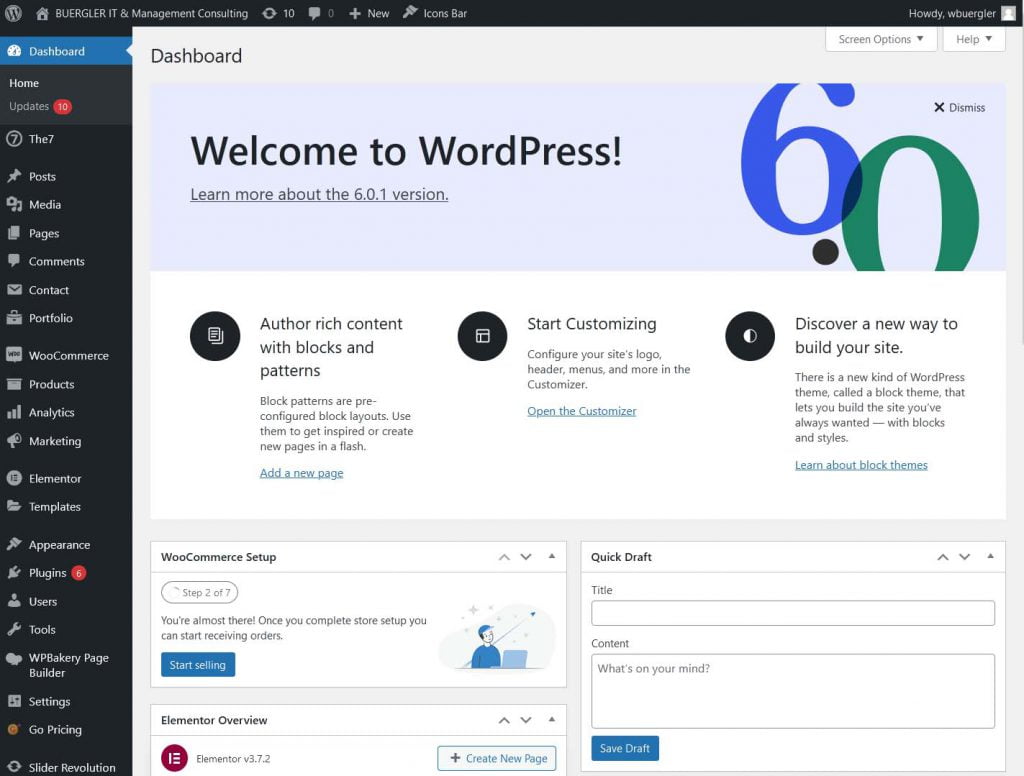Open the Users icon in sidebar

tap(14, 600)
